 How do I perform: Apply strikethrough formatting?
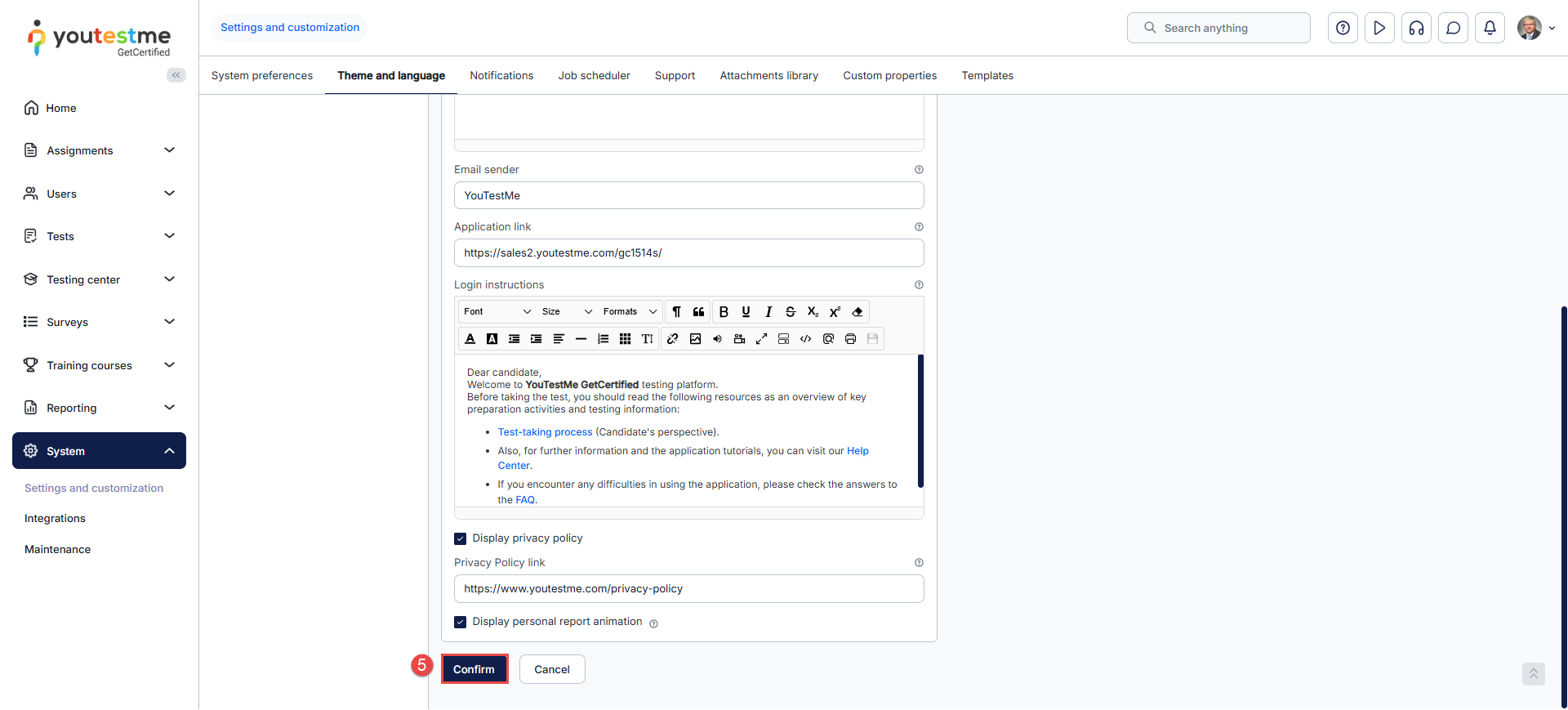791,312
